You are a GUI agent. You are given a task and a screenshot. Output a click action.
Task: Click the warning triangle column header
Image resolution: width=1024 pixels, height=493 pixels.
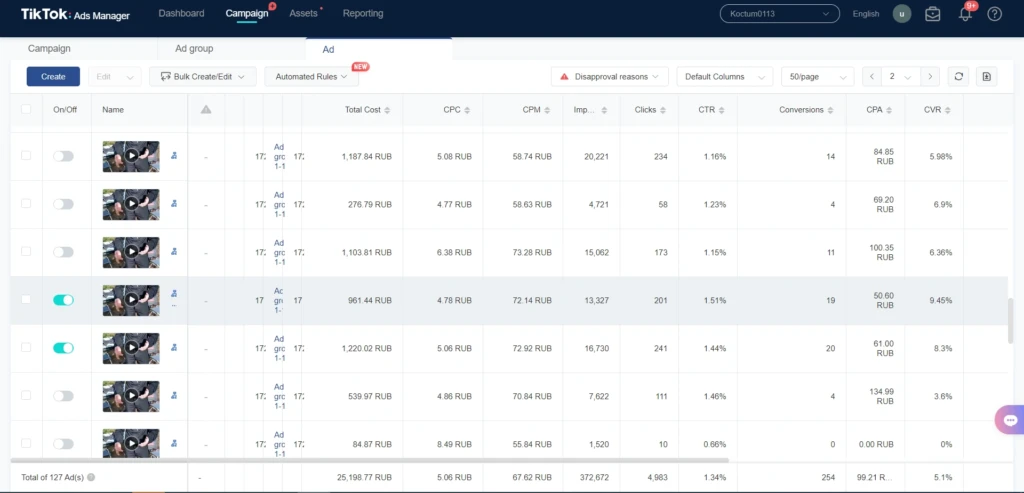[x=206, y=110]
